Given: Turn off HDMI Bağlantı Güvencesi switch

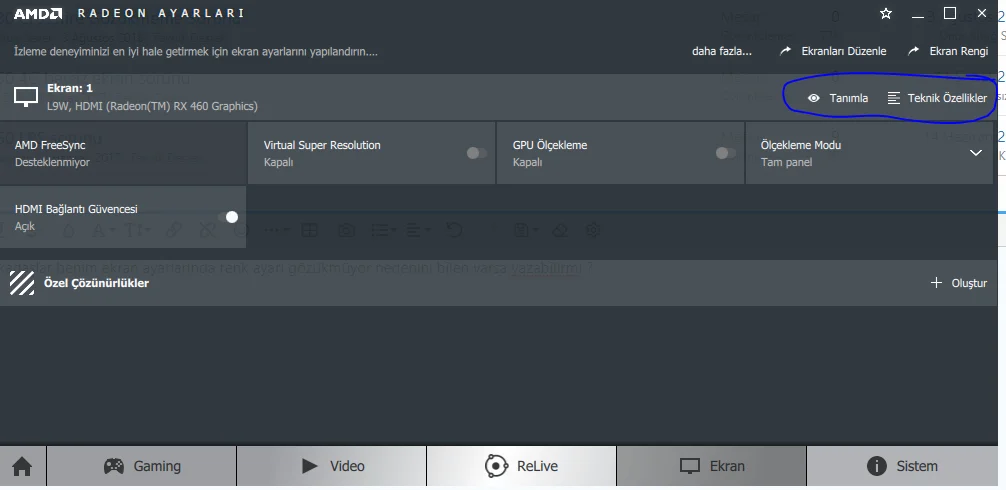Looking at the screenshot, I should coord(228,217).
